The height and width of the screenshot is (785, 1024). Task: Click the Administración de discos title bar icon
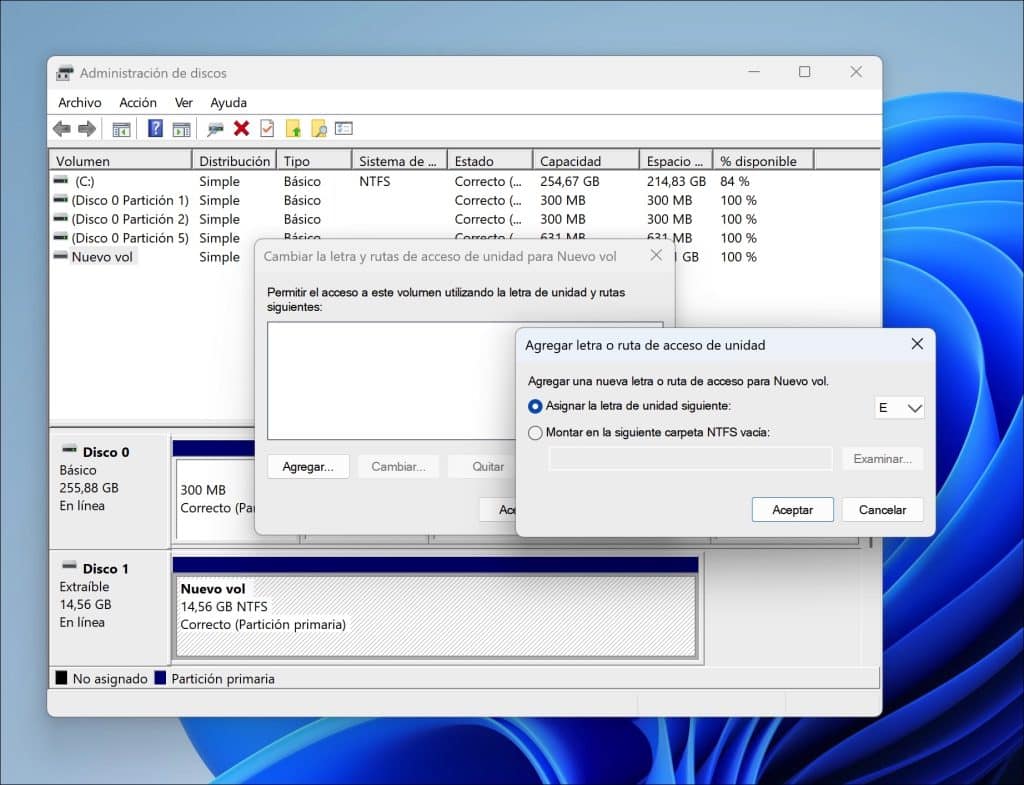pos(65,72)
